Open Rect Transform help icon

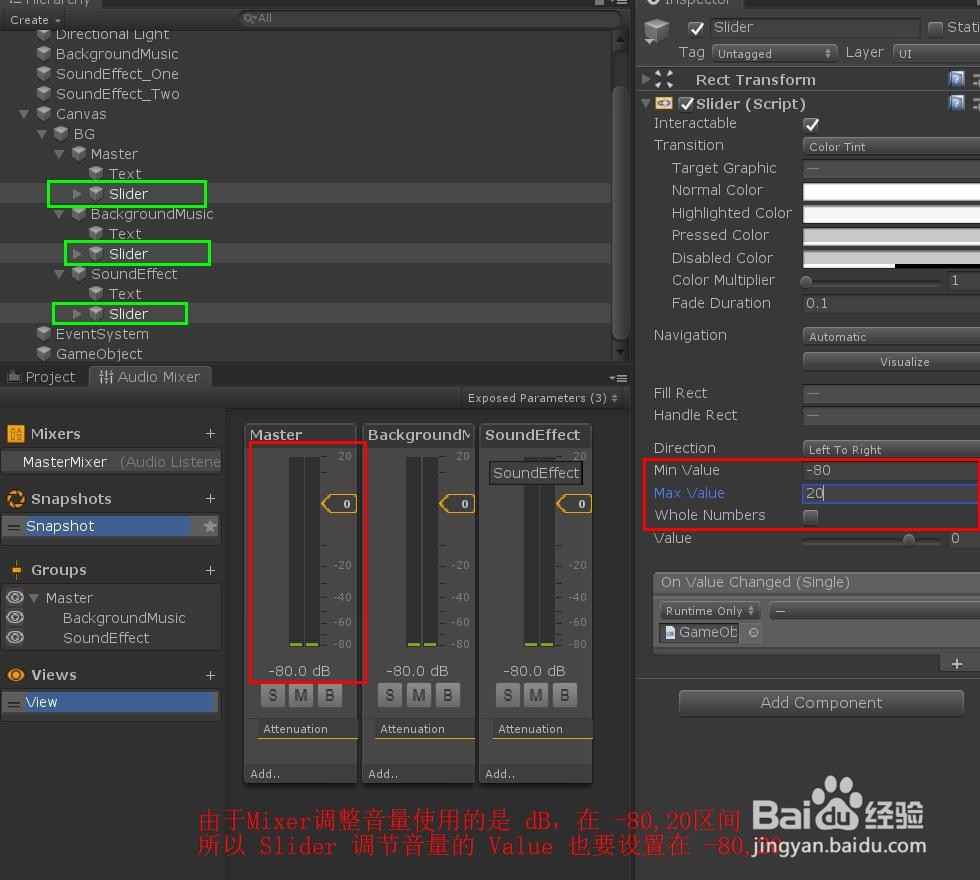pos(956,79)
